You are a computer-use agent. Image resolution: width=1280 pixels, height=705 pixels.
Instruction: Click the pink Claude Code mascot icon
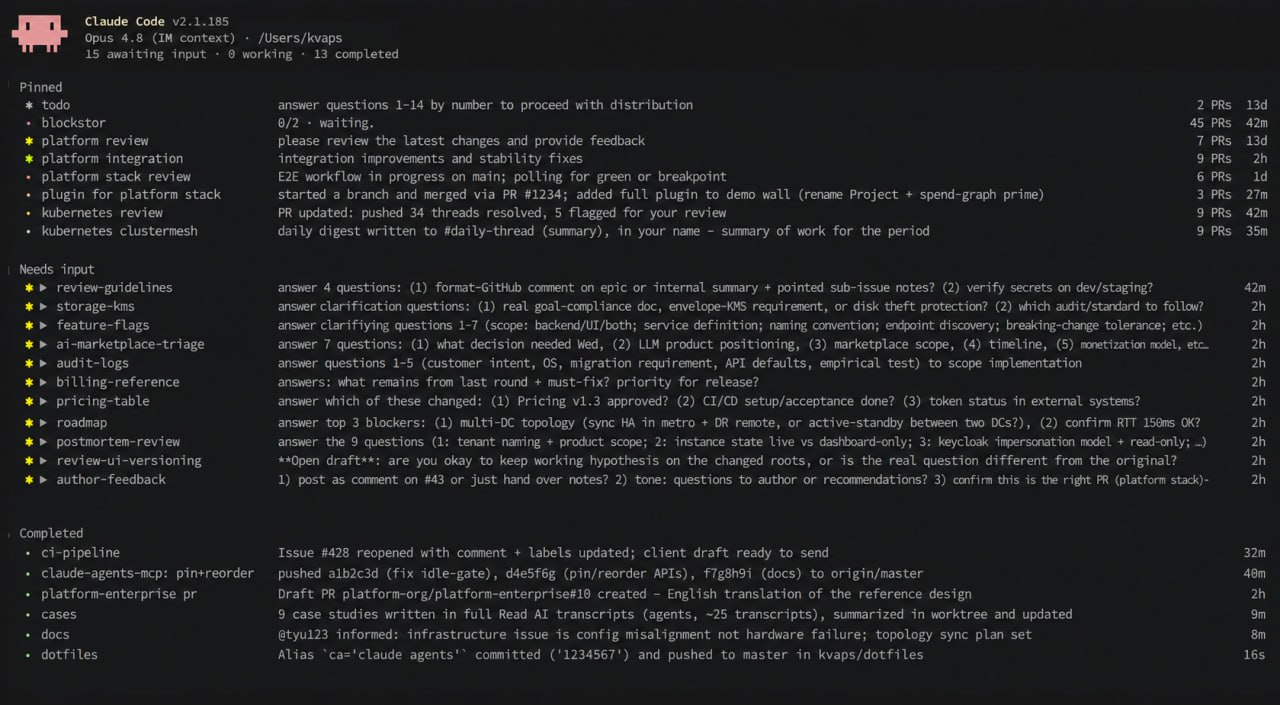click(x=40, y=33)
